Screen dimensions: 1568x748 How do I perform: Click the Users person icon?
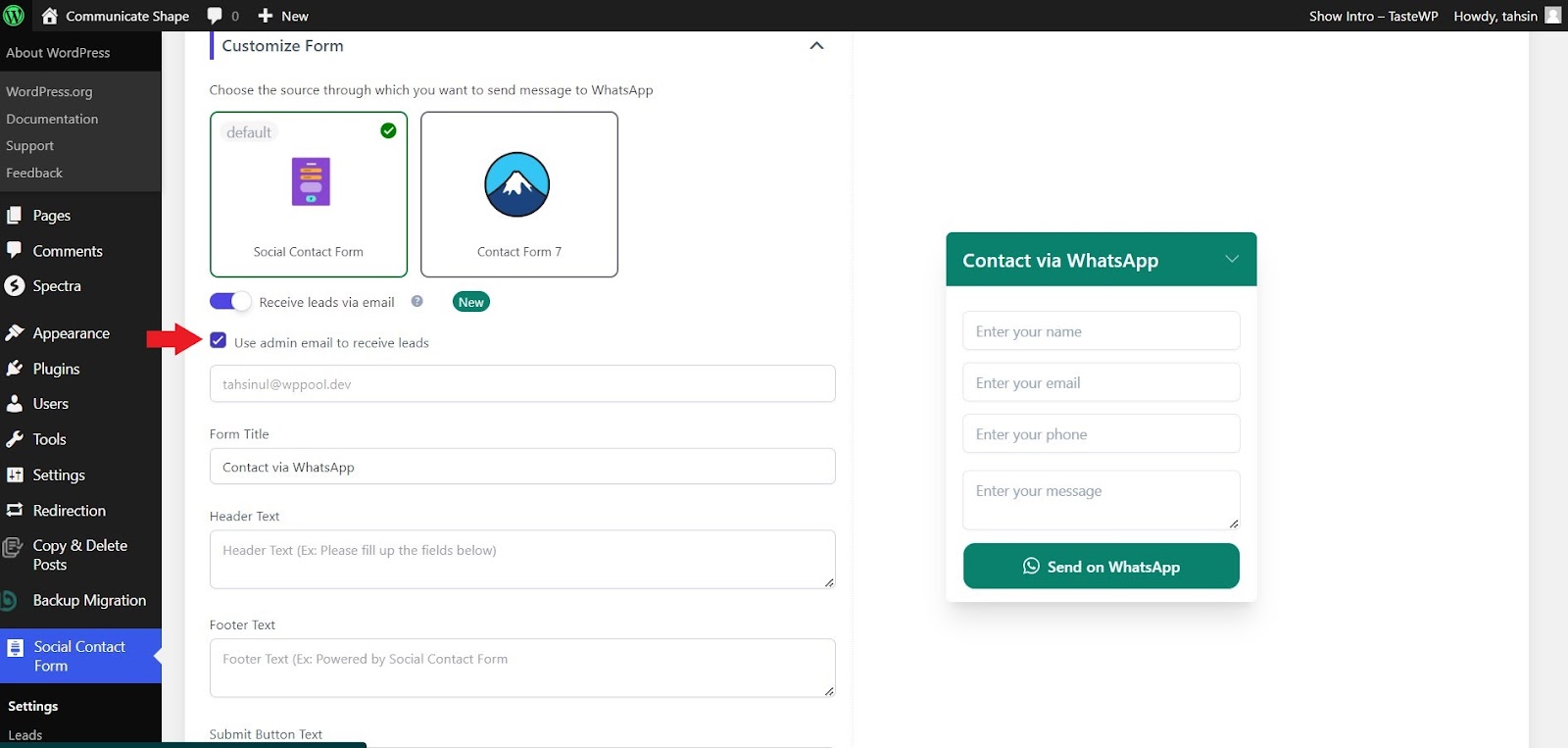click(x=15, y=403)
